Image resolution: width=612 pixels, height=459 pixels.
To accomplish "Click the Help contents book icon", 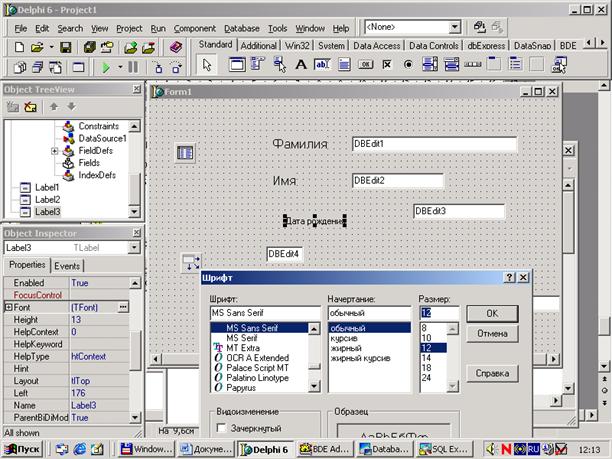I will (176, 47).
